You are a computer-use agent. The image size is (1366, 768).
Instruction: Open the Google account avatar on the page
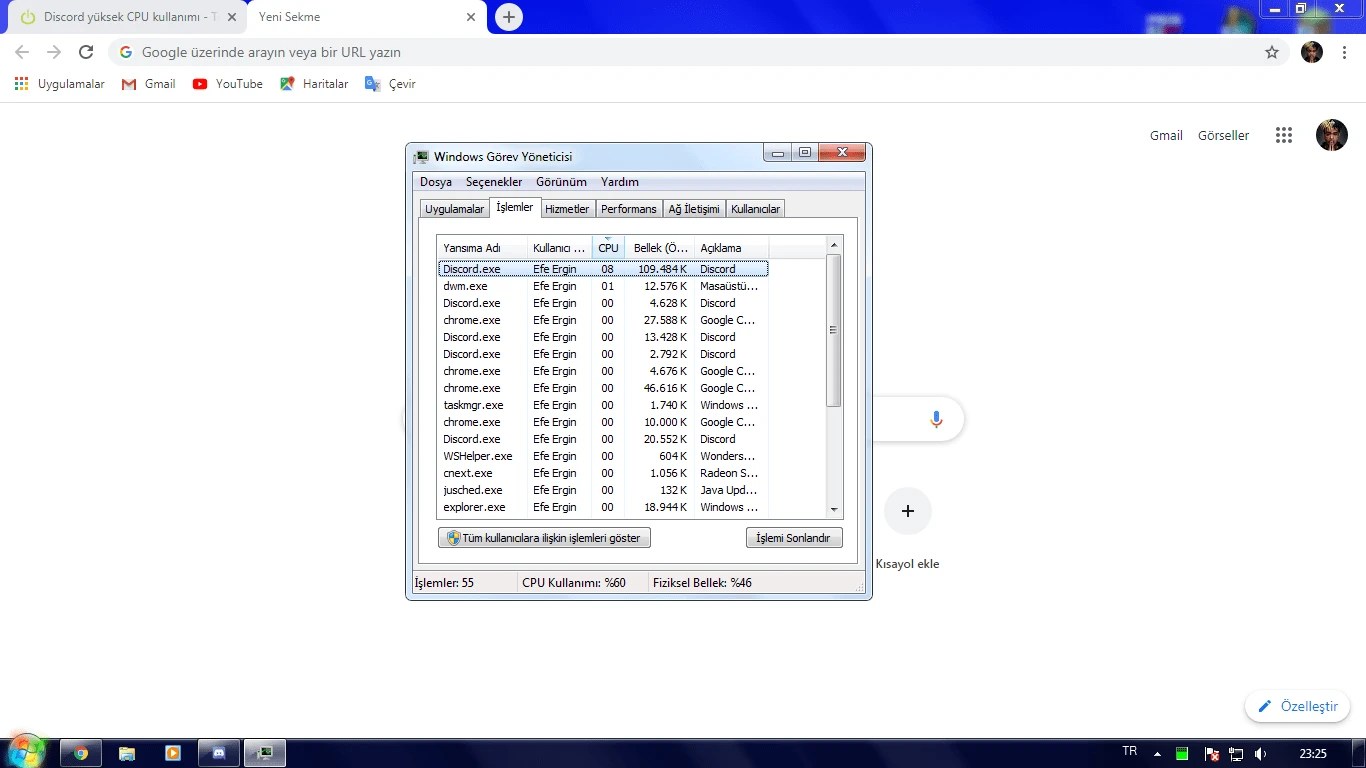1331,135
